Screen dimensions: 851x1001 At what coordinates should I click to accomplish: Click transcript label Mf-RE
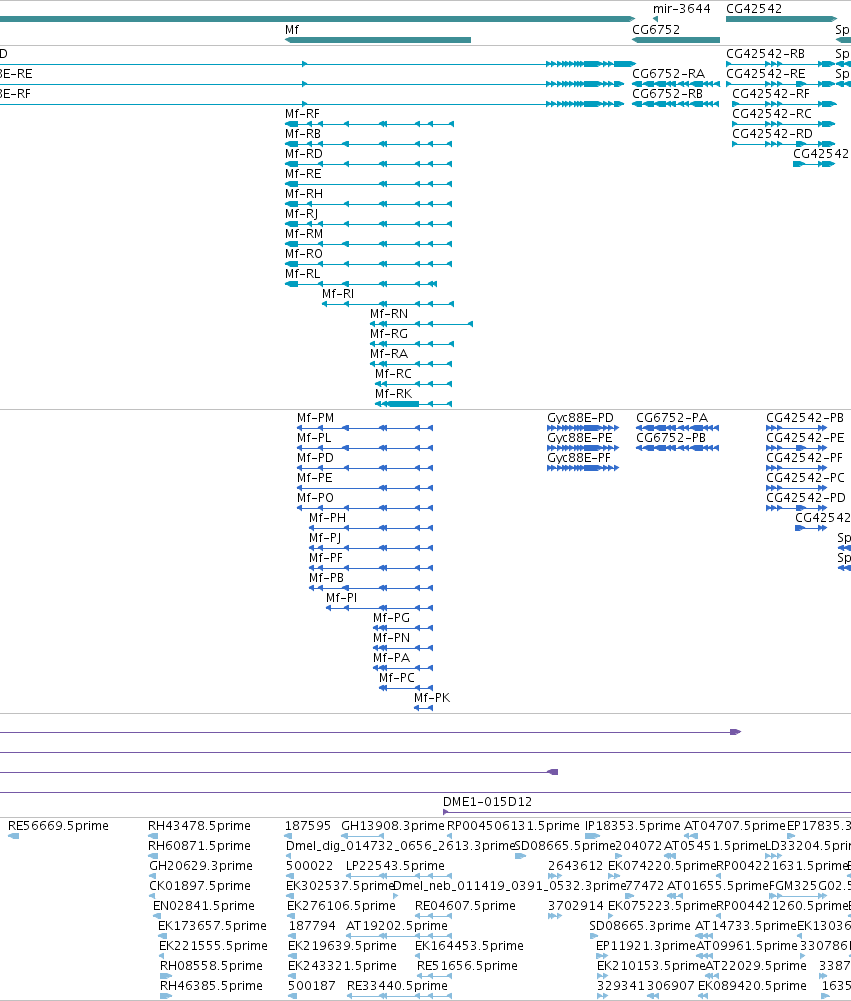[x=303, y=174]
